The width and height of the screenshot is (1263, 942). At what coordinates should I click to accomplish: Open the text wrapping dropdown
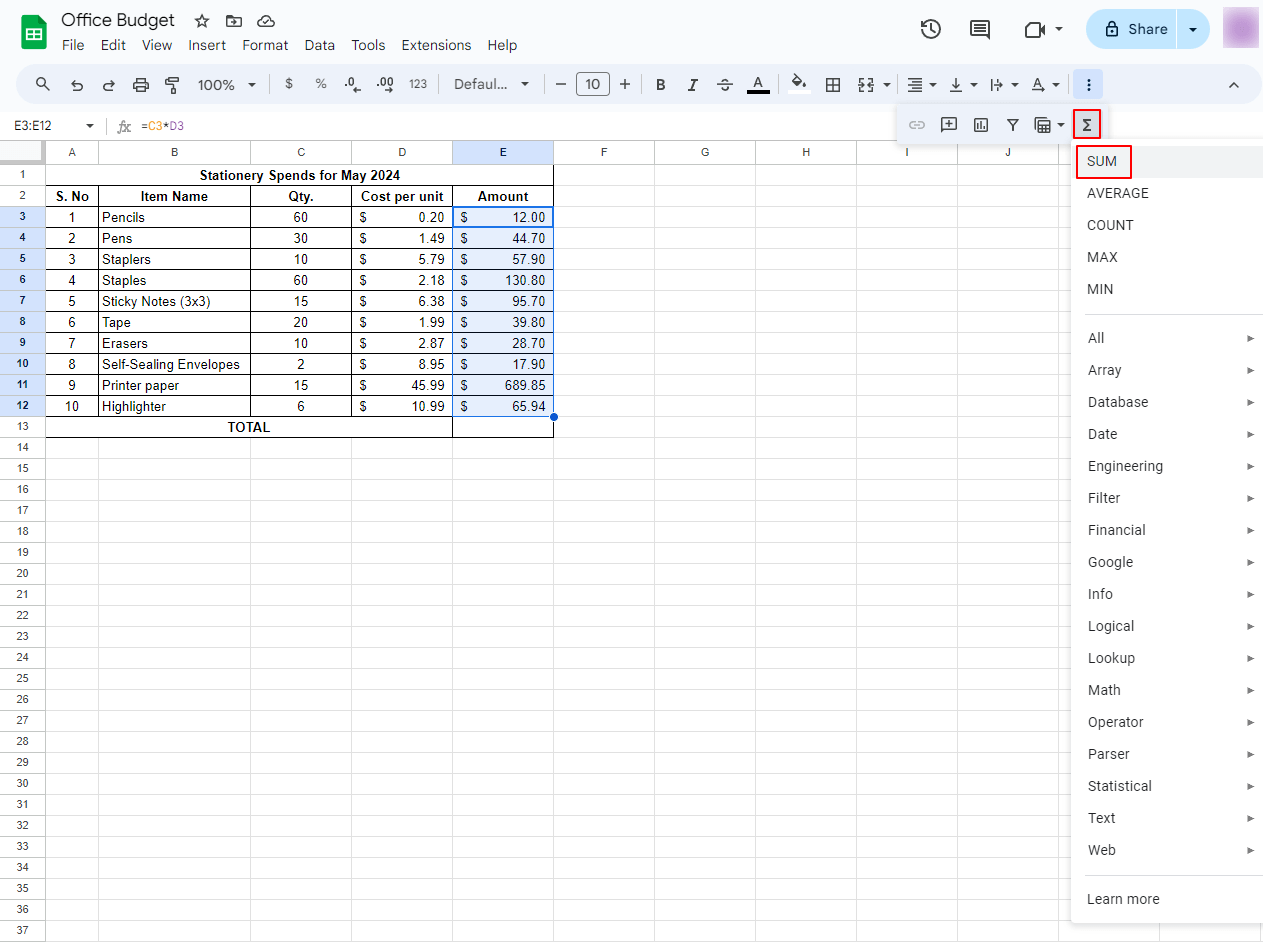pyautogui.click(x=1003, y=85)
